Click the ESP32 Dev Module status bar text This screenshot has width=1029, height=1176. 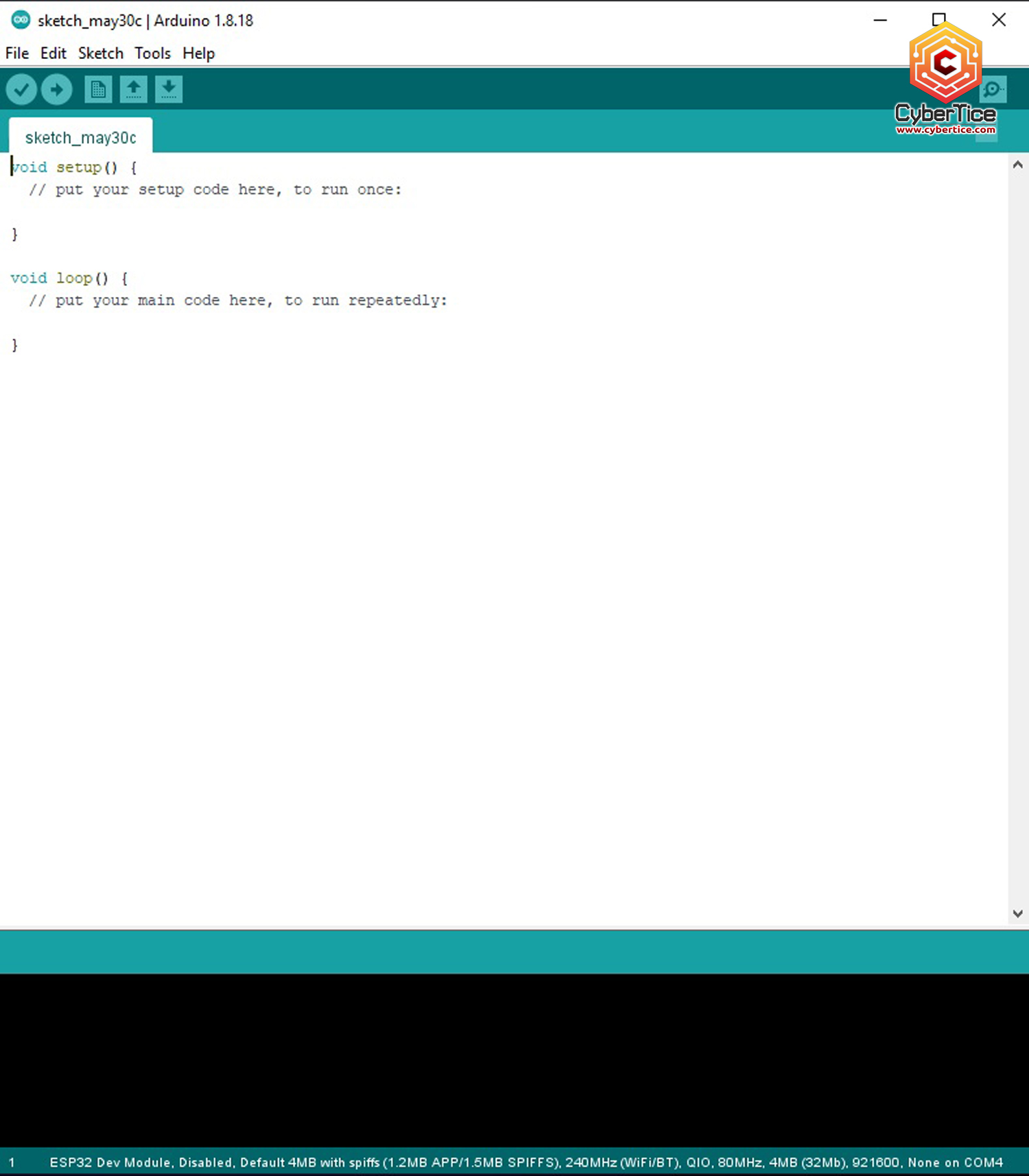pyautogui.click(x=525, y=1162)
